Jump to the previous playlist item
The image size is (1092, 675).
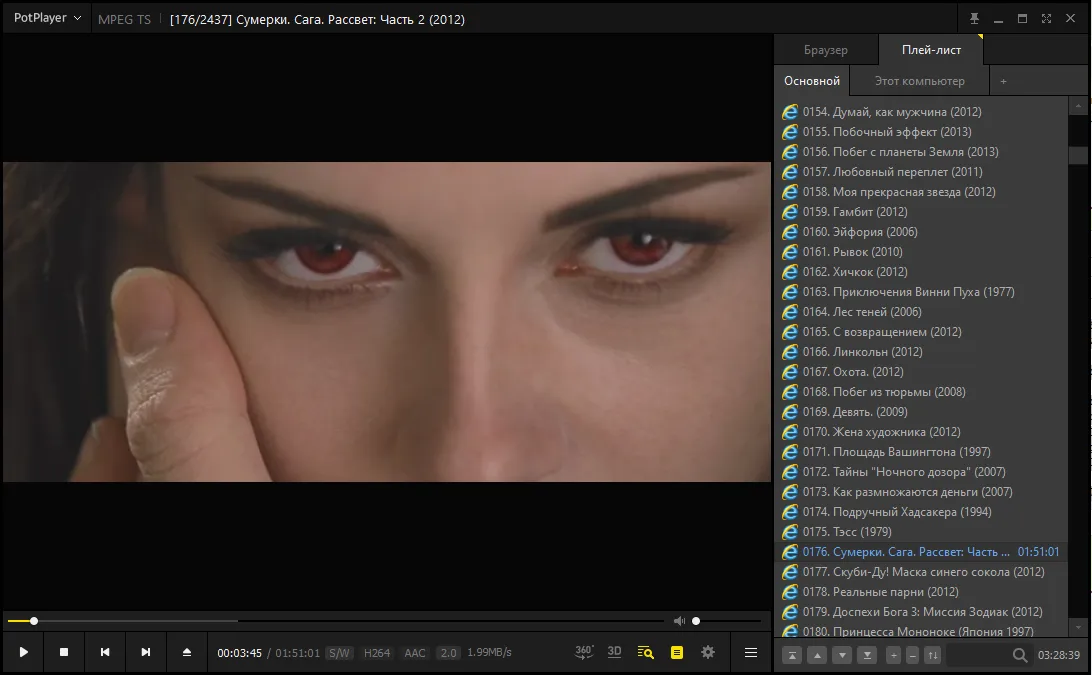pyautogui.click(x=105, y=653)
